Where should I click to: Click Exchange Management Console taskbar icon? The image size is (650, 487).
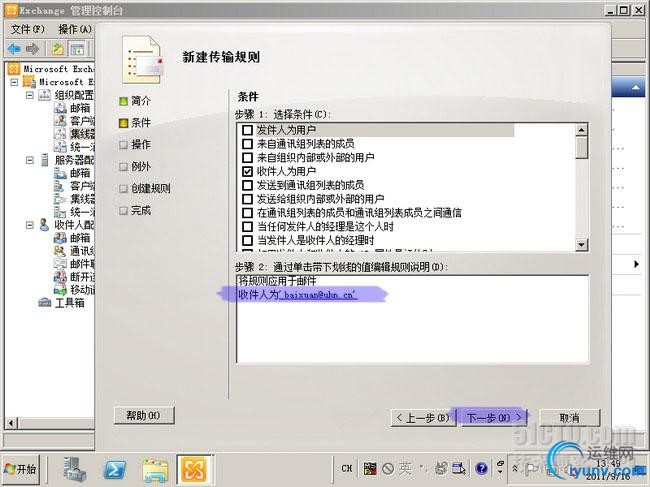(194, 469)
